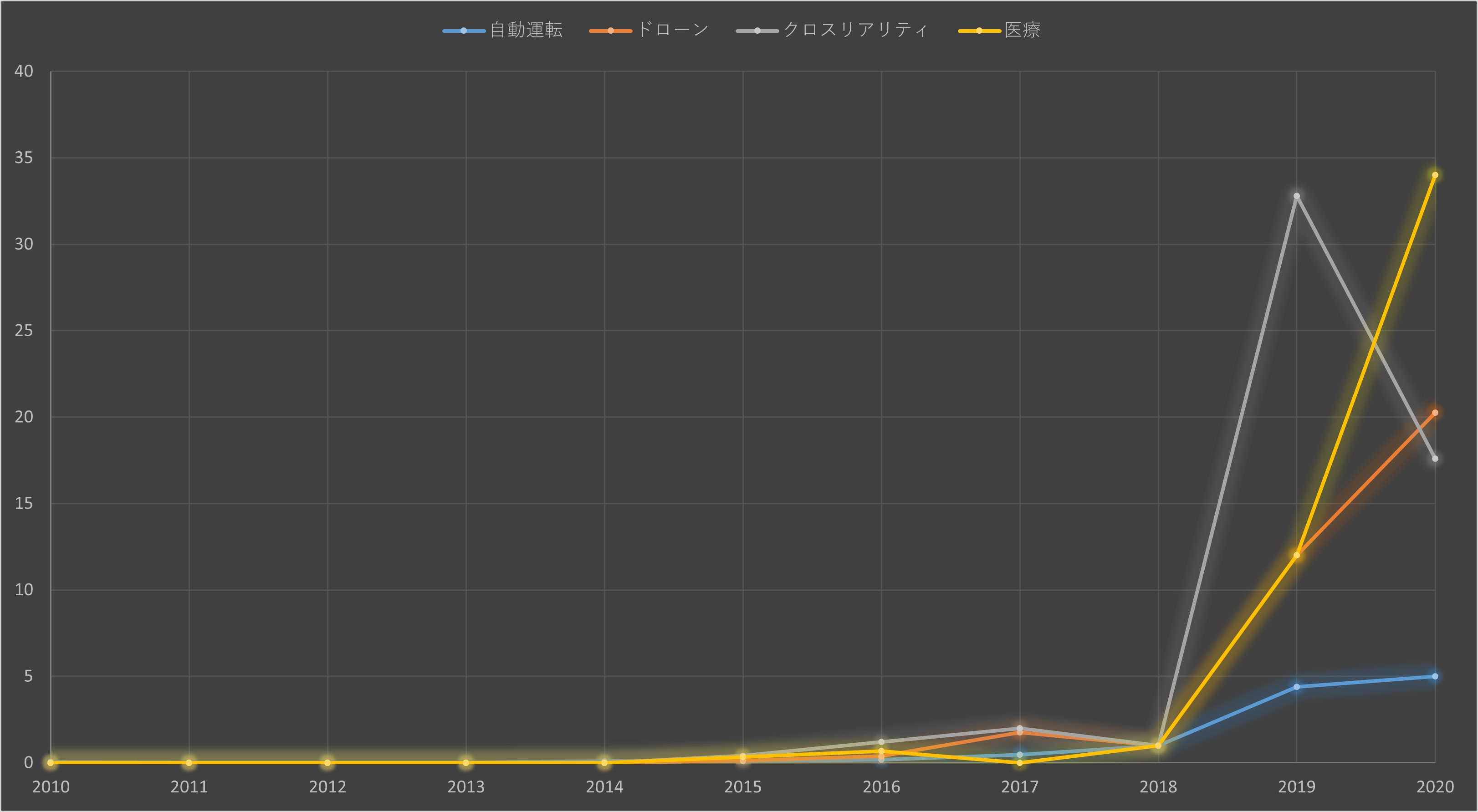Select the クロスリアリティ legend entry
Viewport: 1478px width, 812px height.
pyautogui.click(x=855, y=30)
